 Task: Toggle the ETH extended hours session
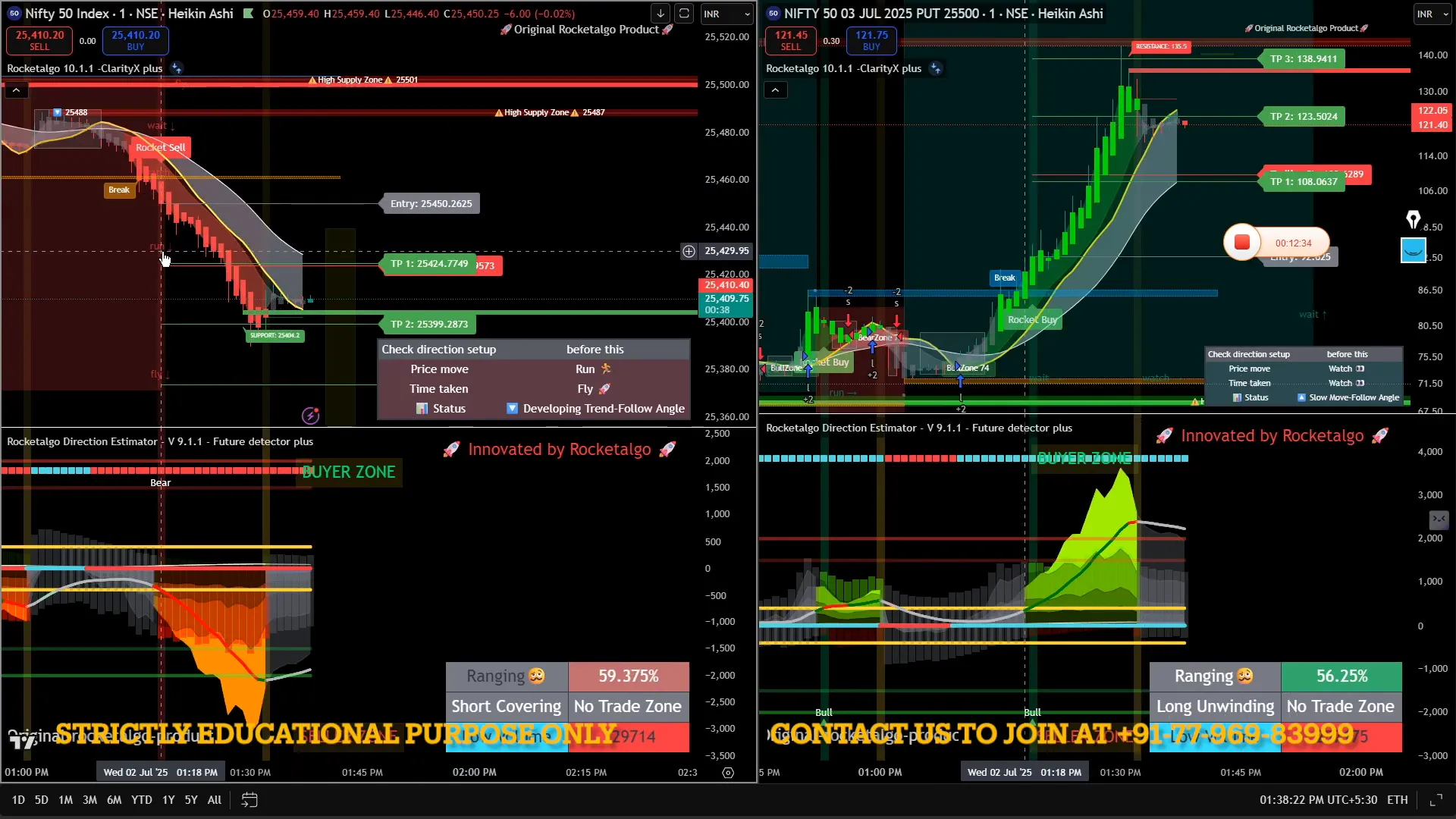tap(1397, 800)
